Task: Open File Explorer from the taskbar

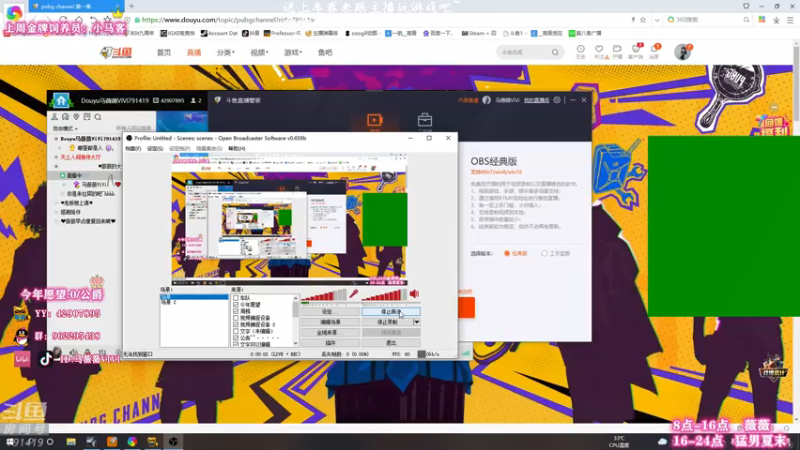Action: (x=71, y=442)
